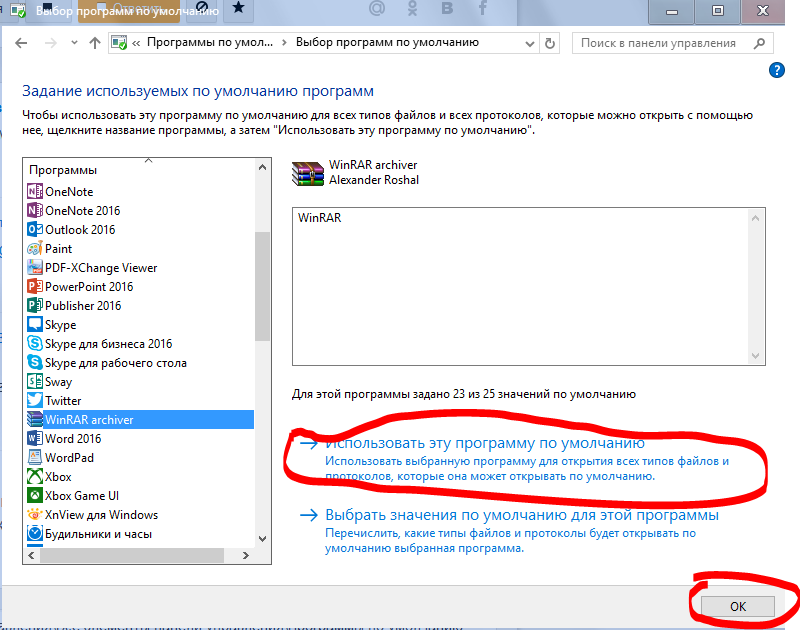
Task: Click the Xbox Game UI icon
Action: (35, 495)
